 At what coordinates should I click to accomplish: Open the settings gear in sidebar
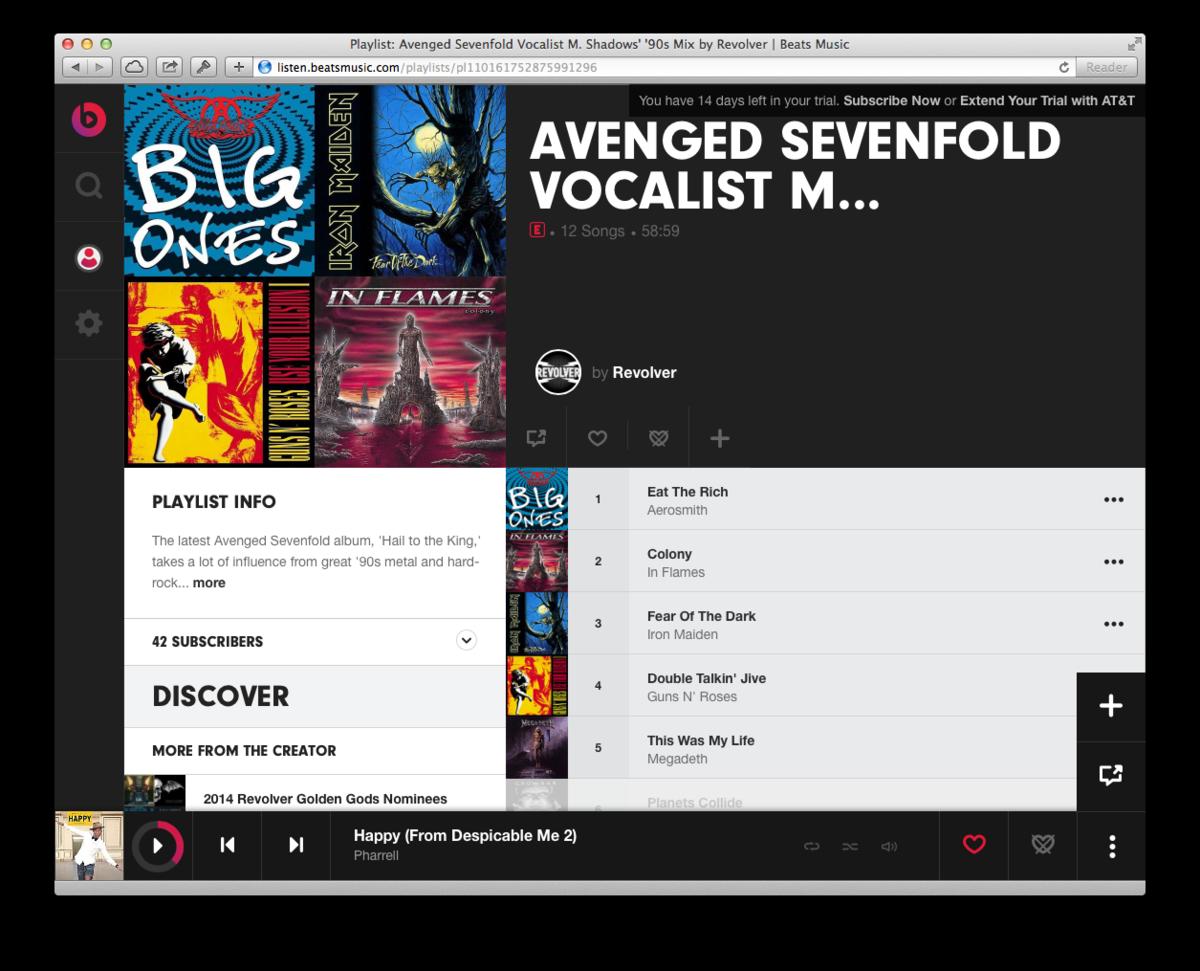click(x=89, y=323)
